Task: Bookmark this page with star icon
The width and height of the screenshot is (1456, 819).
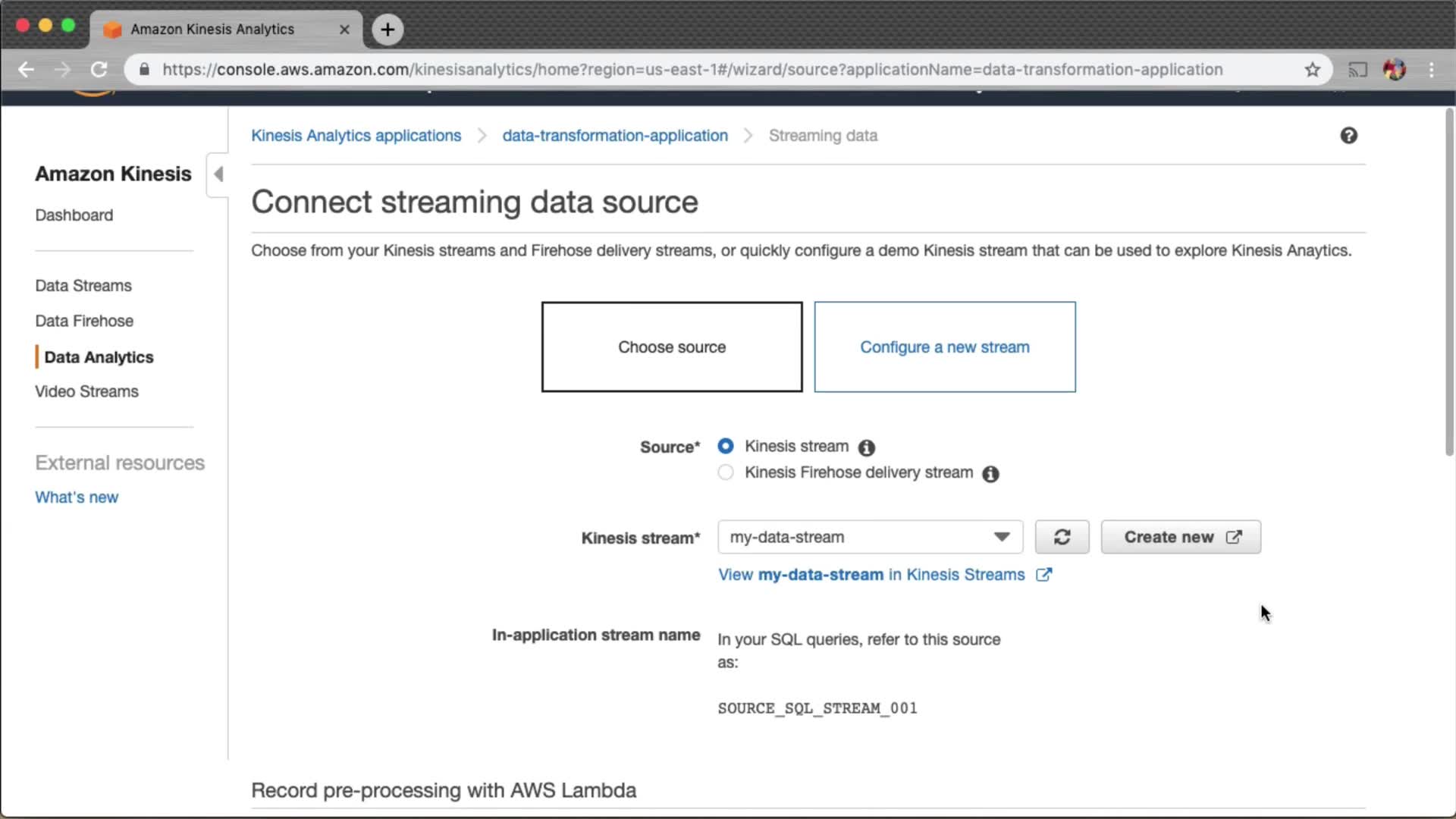Action: 1313,70
